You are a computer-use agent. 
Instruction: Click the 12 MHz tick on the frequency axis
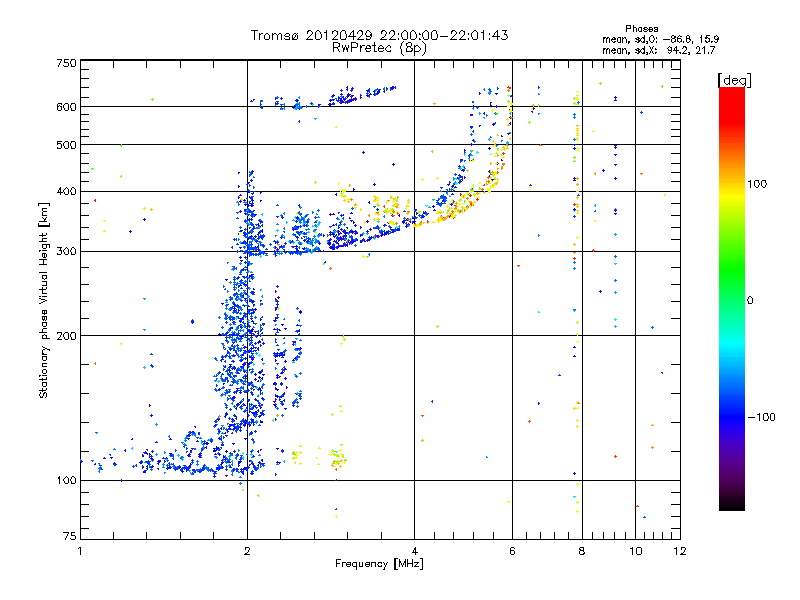pyautogui.click(x=680, y=551)
